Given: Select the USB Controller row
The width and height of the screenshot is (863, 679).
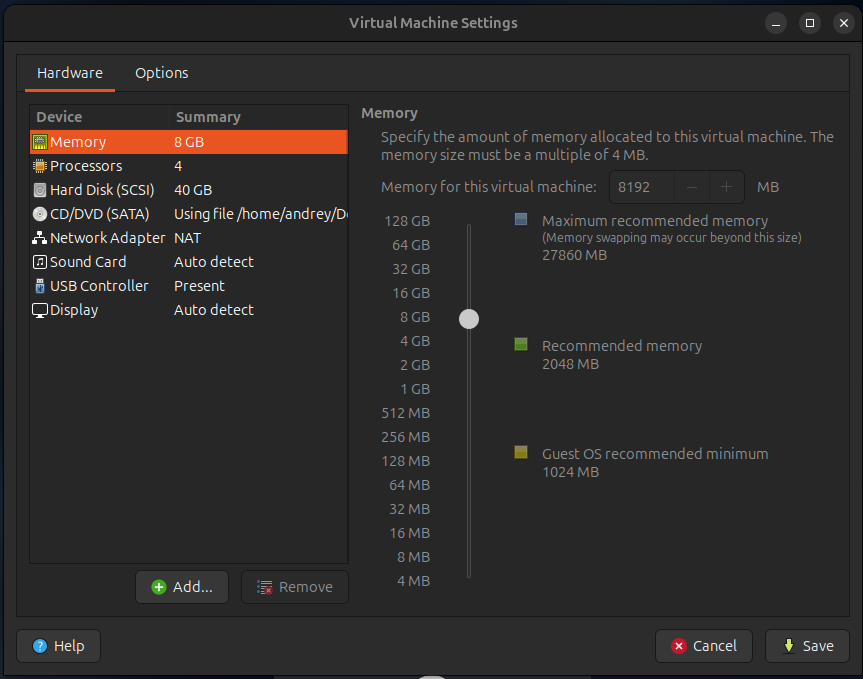Looking at the screenshot, I should click(x=189, y=286).
